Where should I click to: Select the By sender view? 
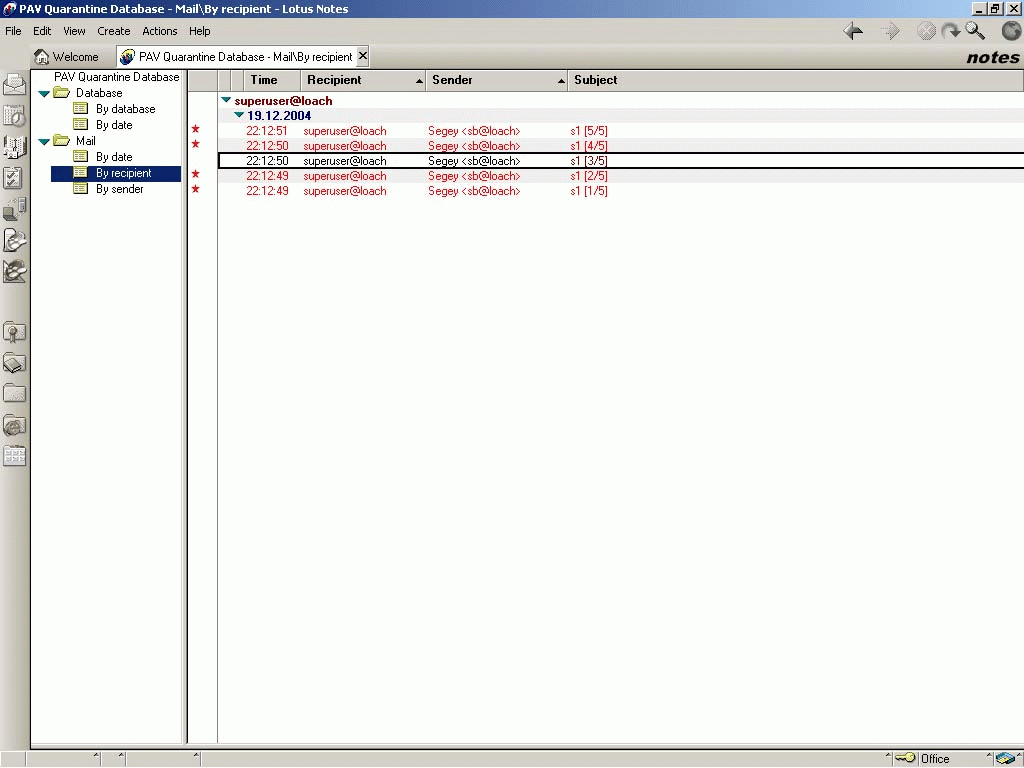click(x=120, y=189)
